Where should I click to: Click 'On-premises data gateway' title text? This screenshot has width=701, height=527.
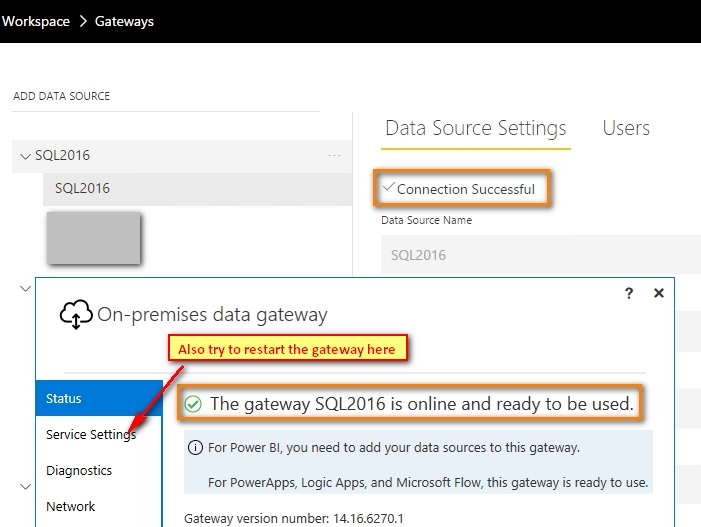(x=212, y=315)
